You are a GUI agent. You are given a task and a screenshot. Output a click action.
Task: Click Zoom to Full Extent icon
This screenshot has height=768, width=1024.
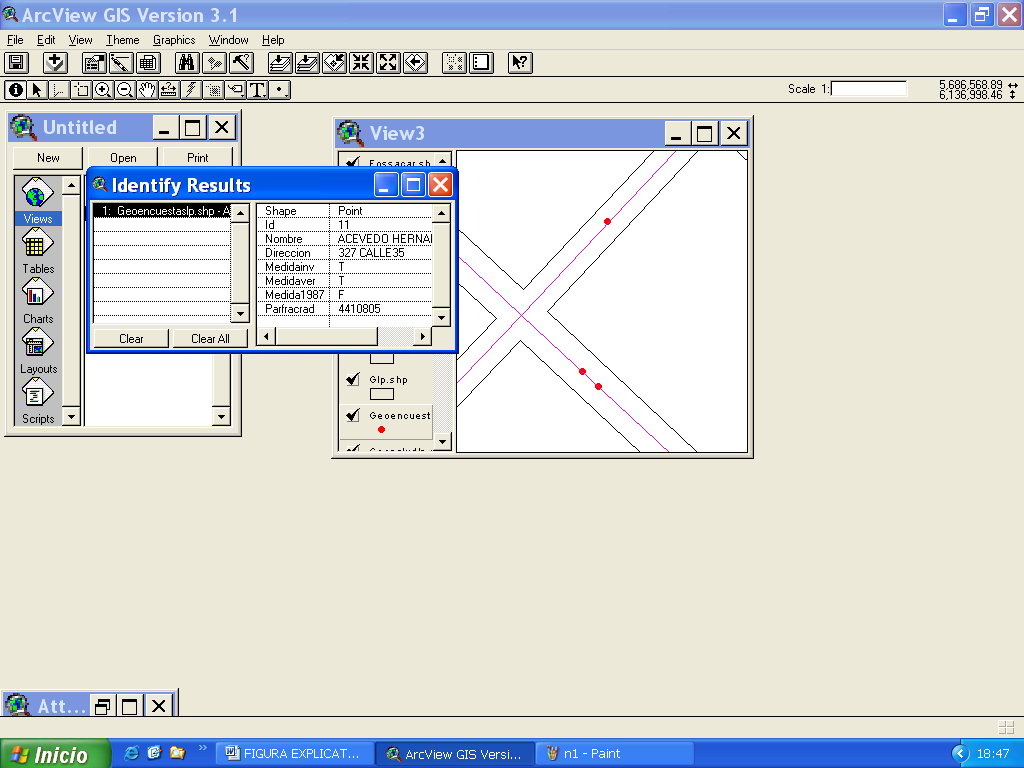pyautogui.click(x=280, y=63)
